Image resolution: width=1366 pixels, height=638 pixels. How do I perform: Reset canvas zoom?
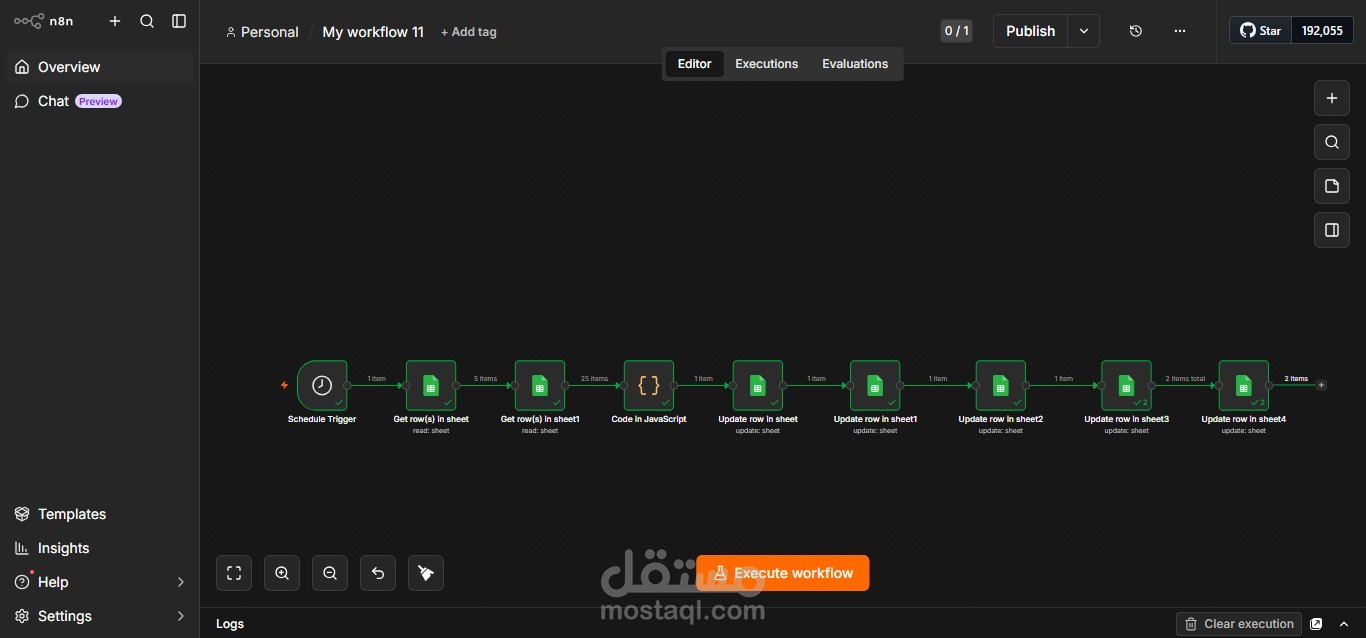click(x=378, y=573)
